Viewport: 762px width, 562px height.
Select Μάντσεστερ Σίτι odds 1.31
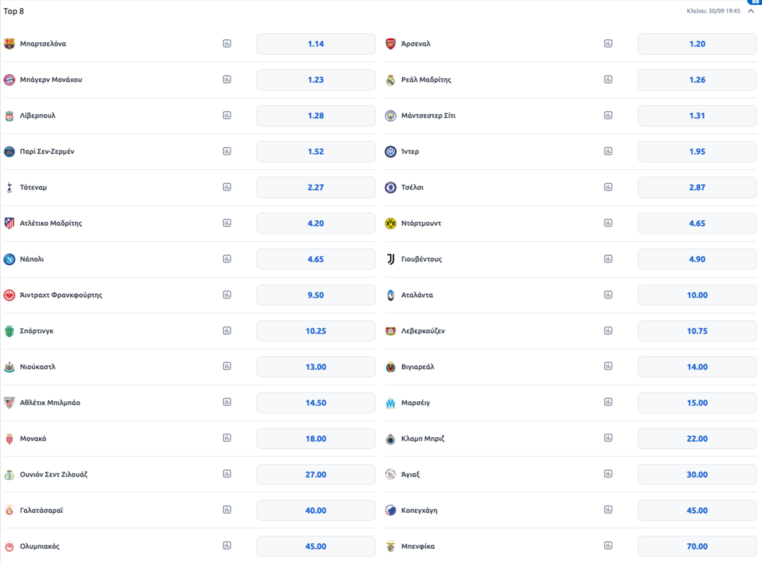(x=697, y=116)
